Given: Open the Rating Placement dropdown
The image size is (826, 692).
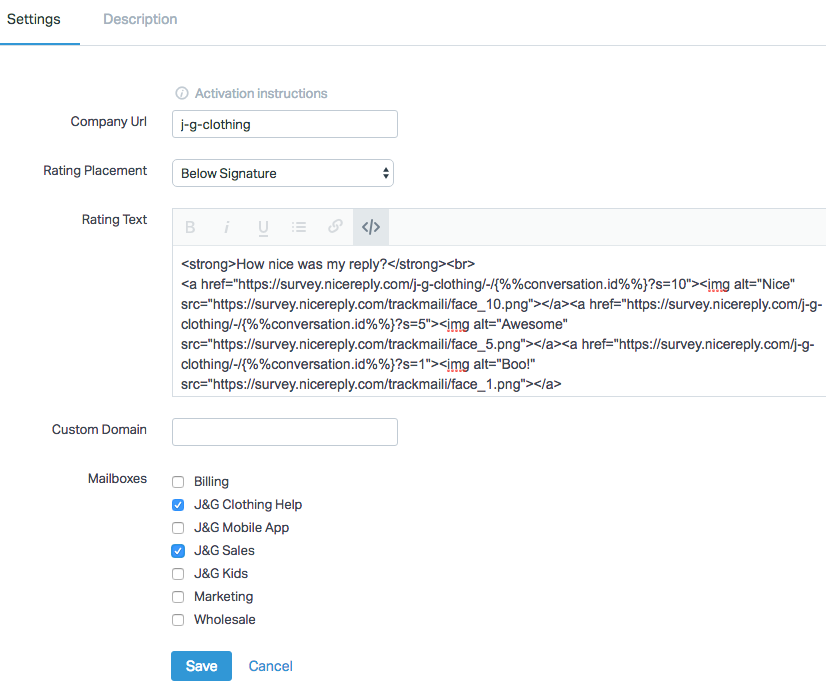Looking at the screenshot, I should pyautogui.click(x=283, y=173).
